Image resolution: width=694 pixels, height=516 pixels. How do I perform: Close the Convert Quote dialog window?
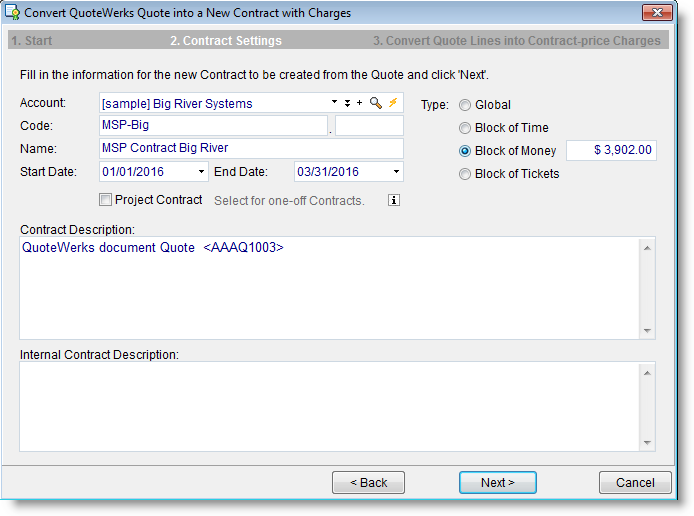point(656,13)
